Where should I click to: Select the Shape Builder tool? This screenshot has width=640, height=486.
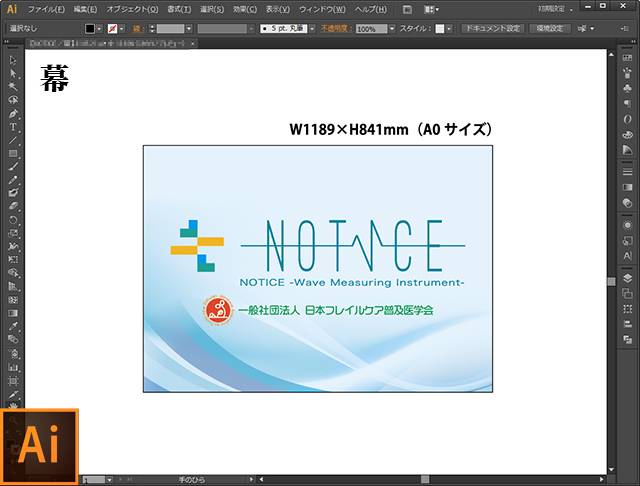tap(13, 273)
